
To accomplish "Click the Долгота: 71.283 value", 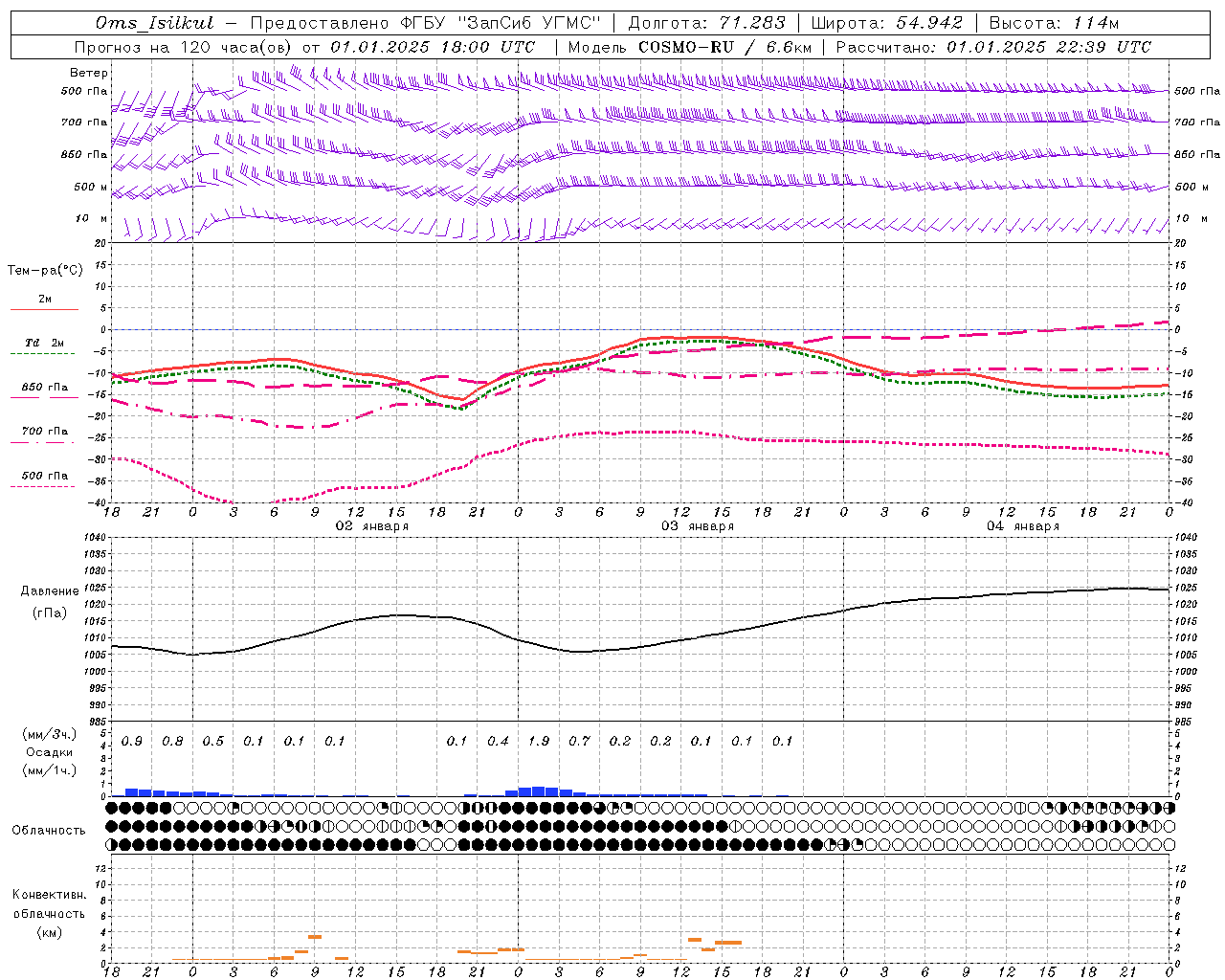I will pos(706,23).
